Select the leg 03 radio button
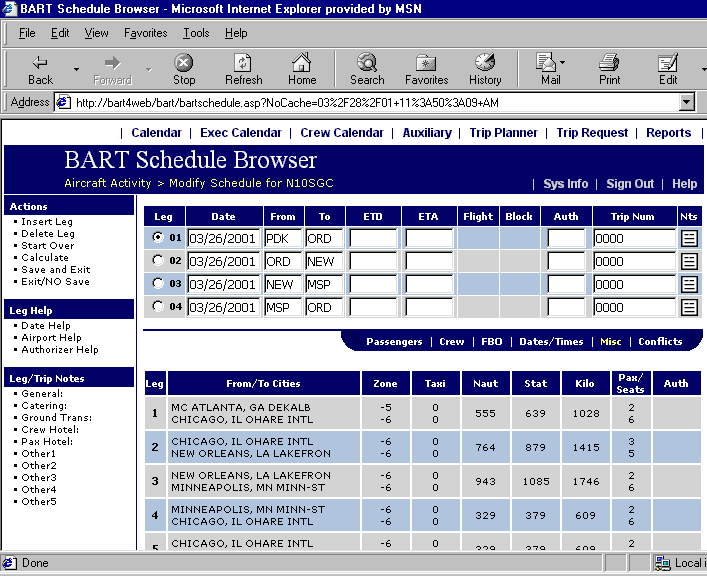This screenshot has width=707, height=576. coord(156,284)
